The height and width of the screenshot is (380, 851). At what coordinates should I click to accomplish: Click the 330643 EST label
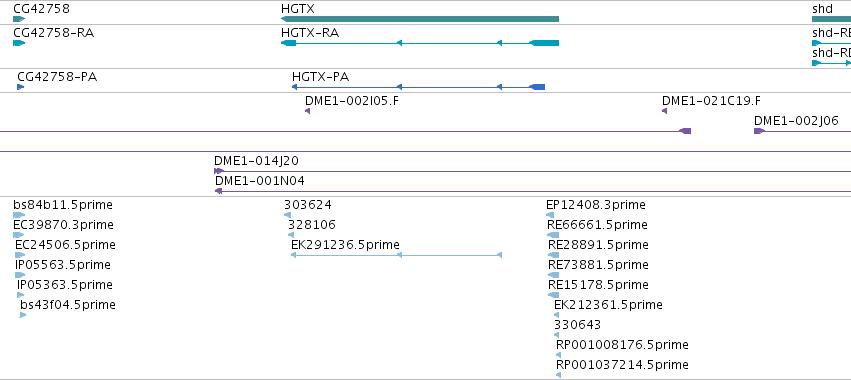coord(577,325)
